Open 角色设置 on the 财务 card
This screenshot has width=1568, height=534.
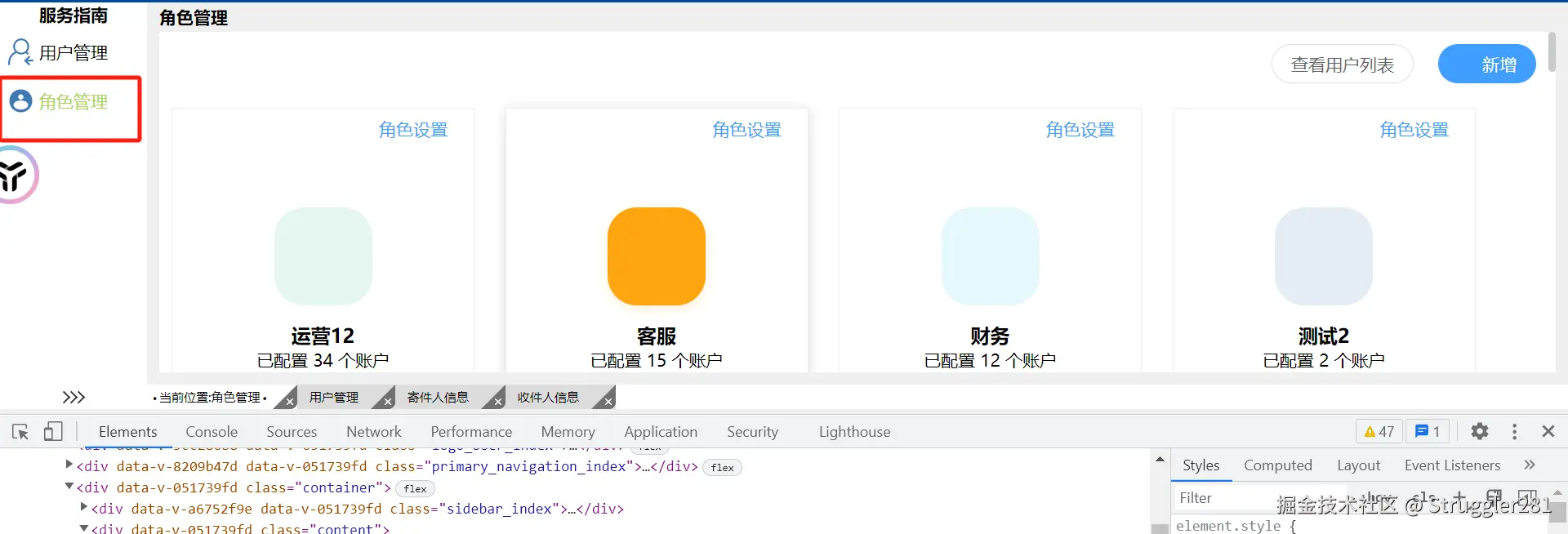(1080, 130)
